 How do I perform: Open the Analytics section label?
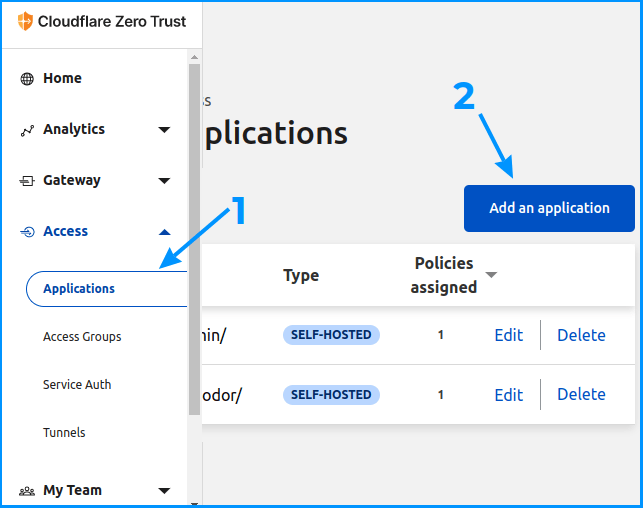[x=74, y=129]
